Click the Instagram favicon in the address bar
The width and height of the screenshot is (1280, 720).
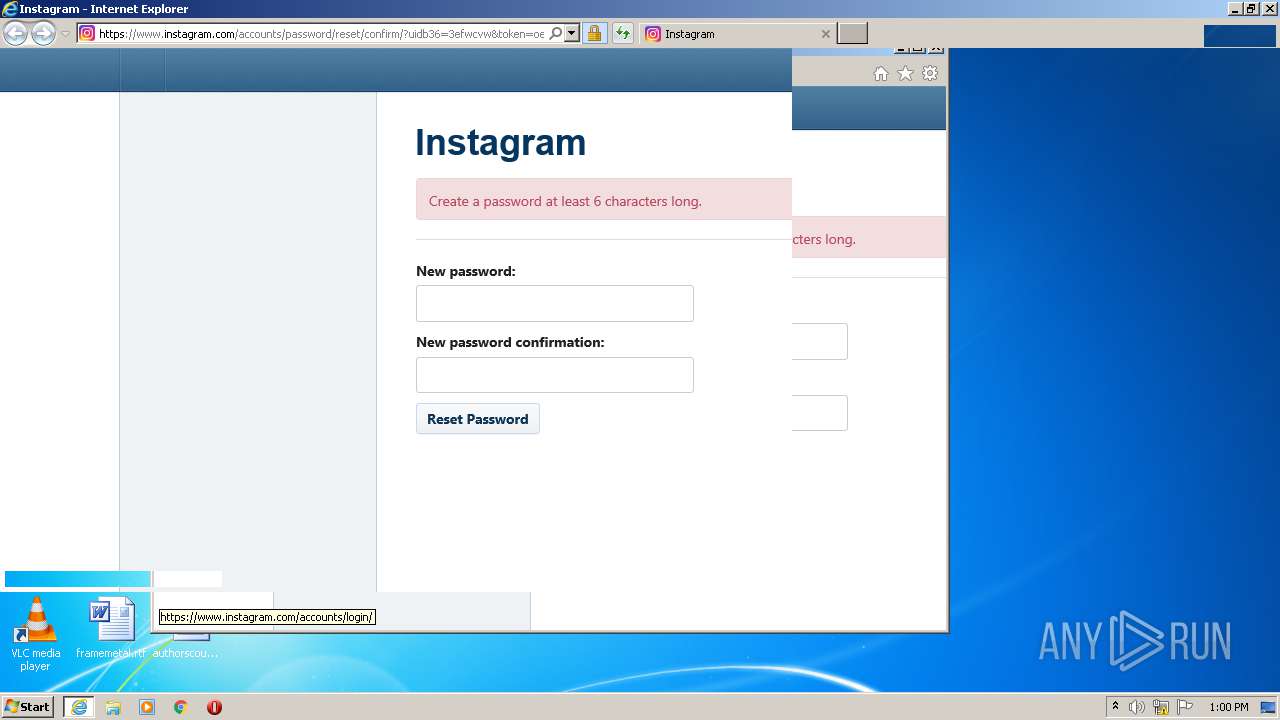coord(87,33)
